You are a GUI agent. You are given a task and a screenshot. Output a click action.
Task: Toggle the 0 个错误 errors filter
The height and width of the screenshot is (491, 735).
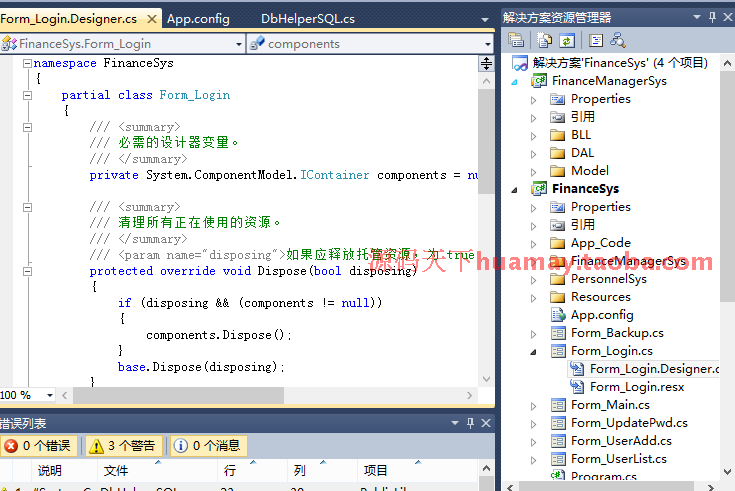point(39,446)
